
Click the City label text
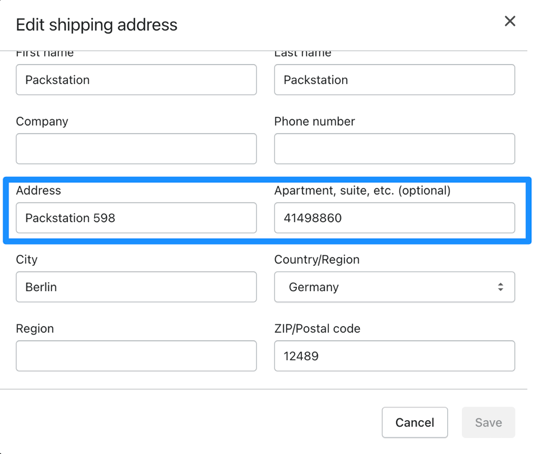pos(27,260)
